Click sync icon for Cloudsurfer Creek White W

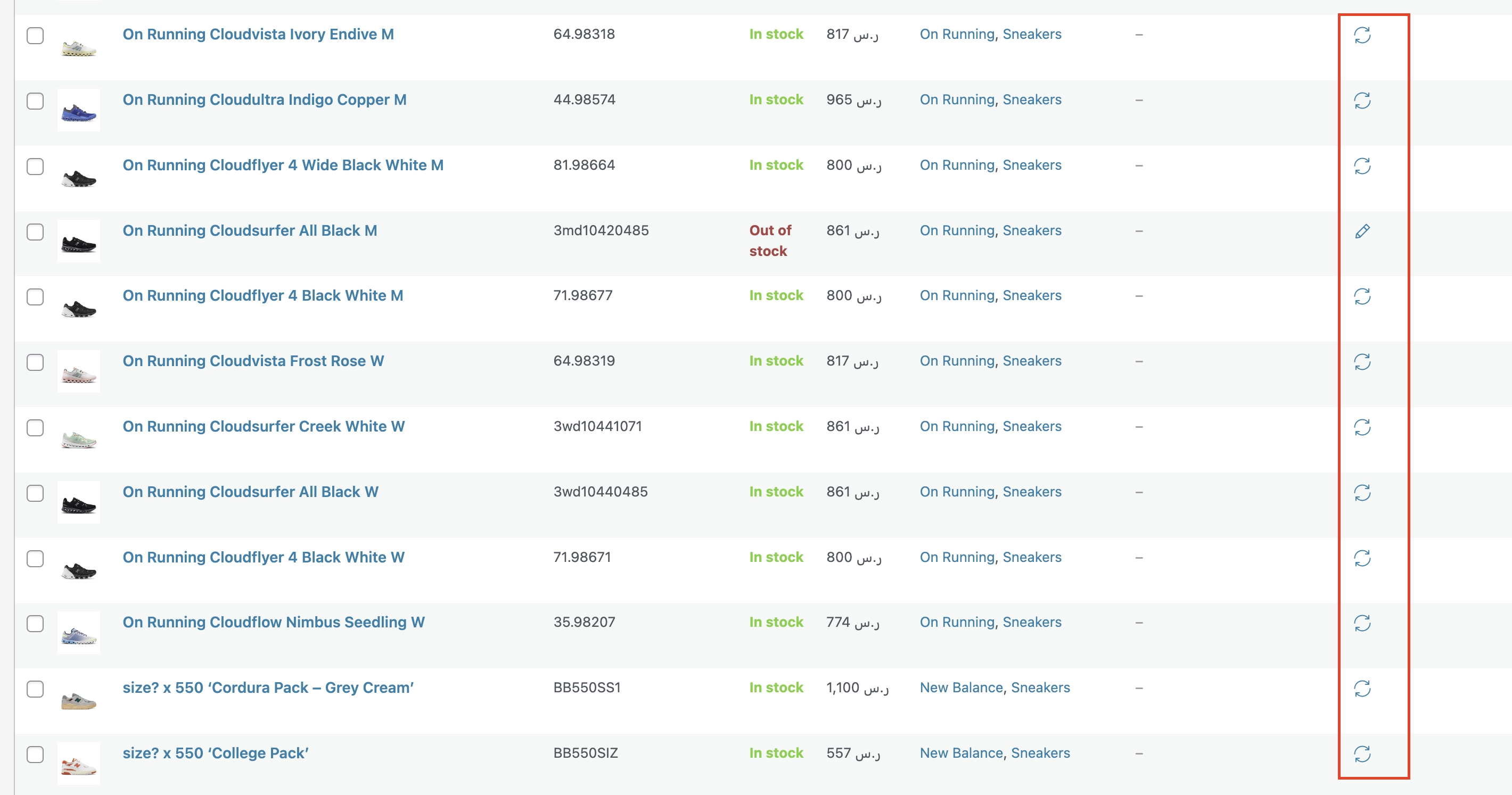click(x=1362, y=428)
